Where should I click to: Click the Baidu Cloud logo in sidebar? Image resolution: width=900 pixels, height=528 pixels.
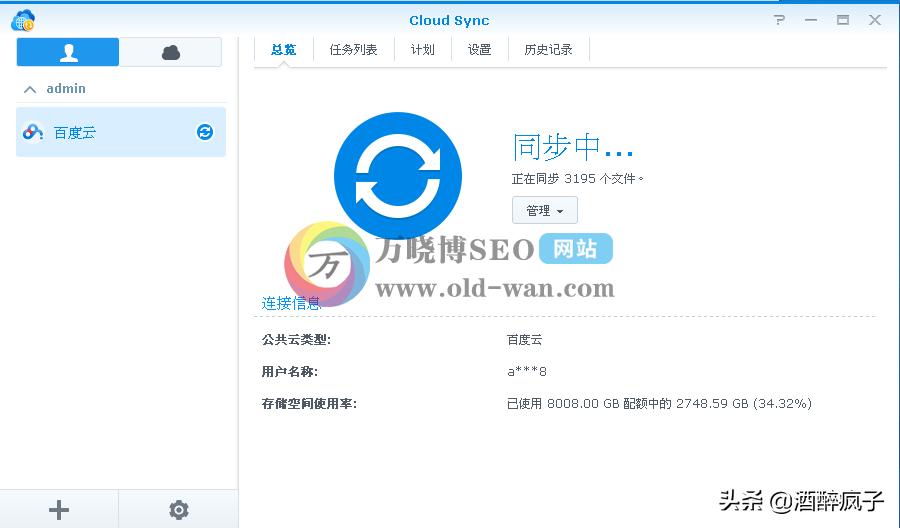point(33,132)
